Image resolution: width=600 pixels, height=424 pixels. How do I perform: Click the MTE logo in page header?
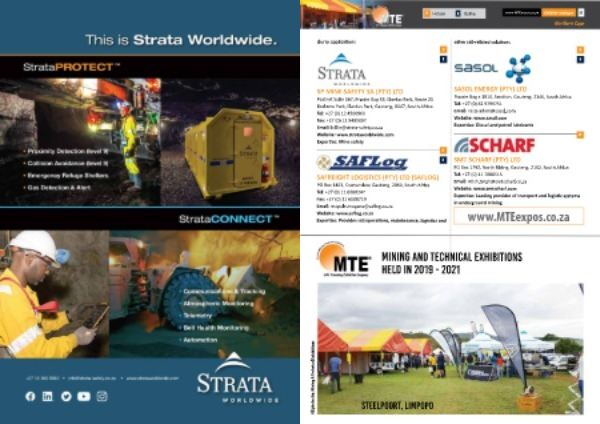coord(388,16)
